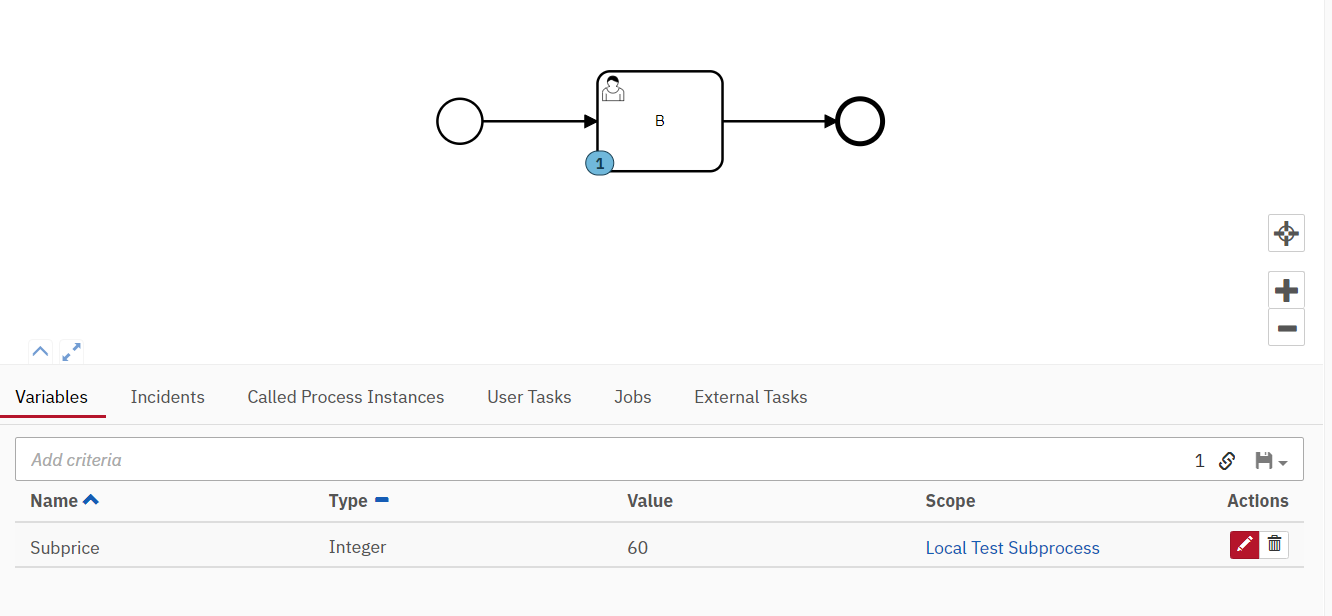
Task: Open the save search dropdown arrow
Action: pos(1282,461)
